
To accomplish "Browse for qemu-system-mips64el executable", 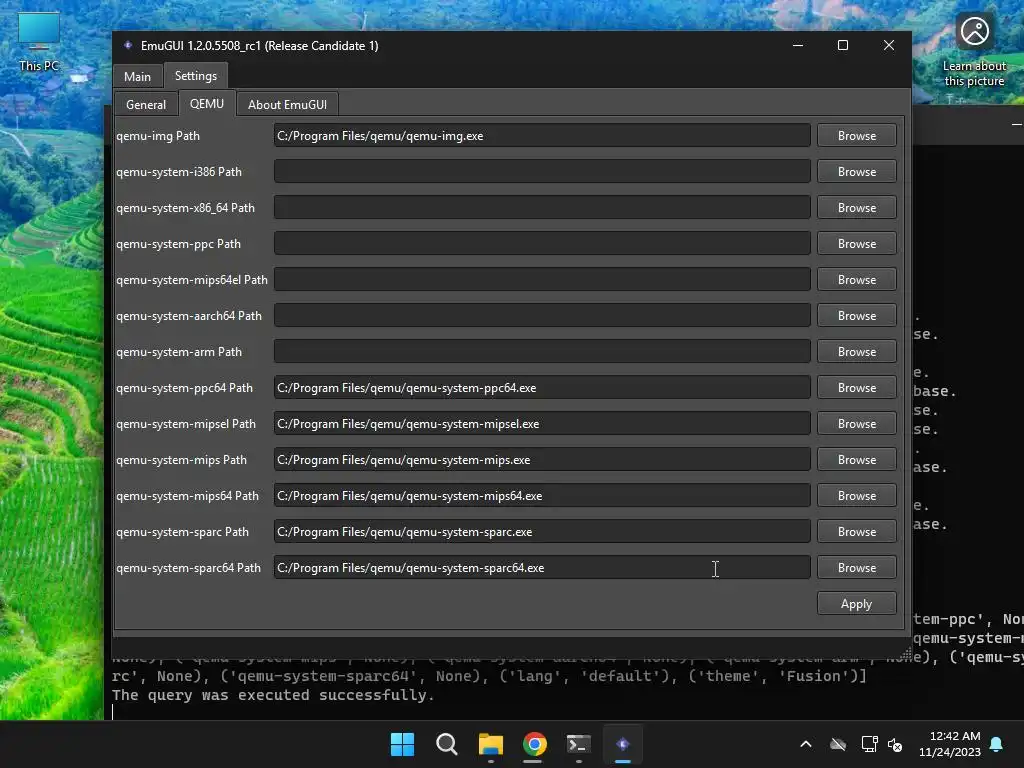I will pos(857,280).
